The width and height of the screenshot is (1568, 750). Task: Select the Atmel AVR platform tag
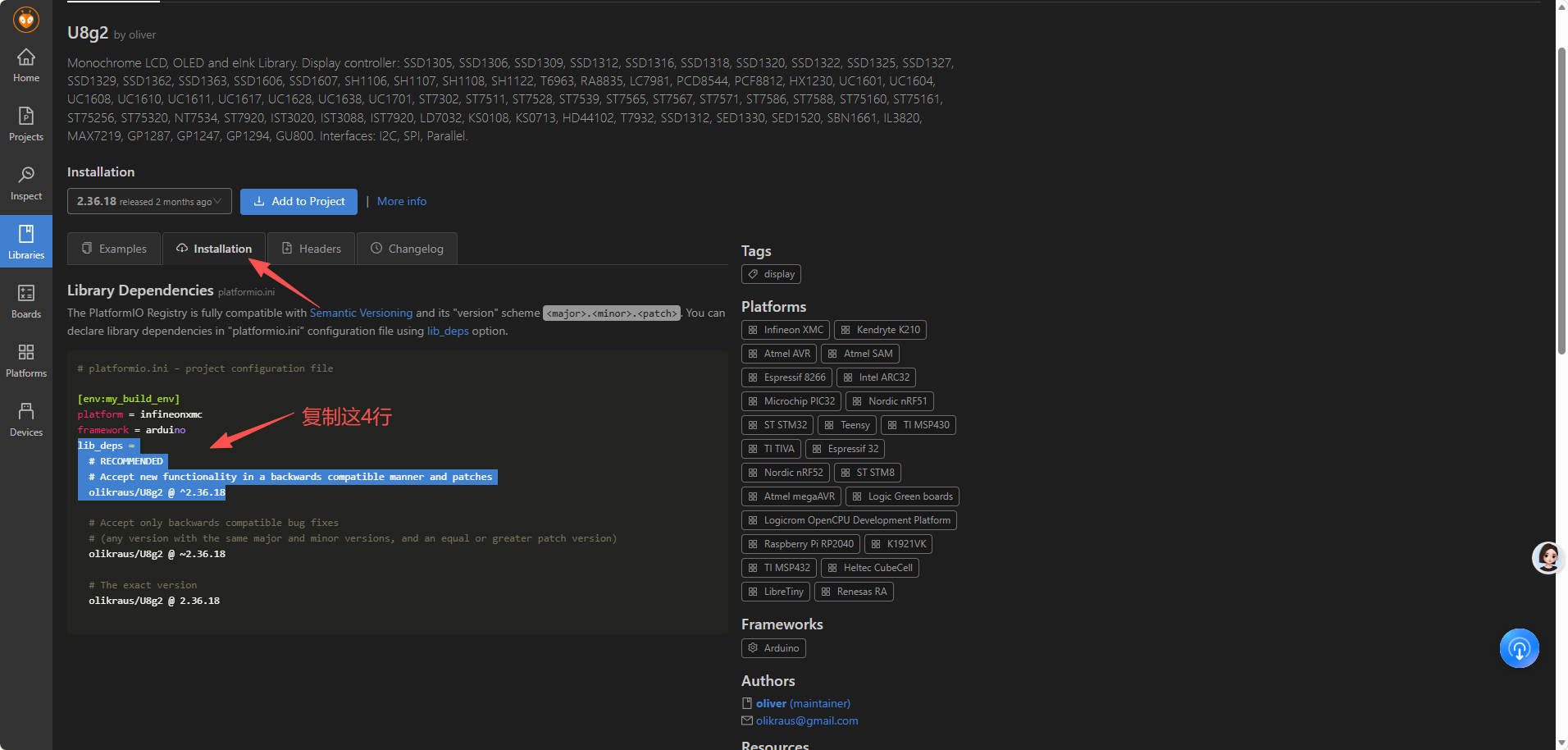pyautogui.click(x=779, y=354)
